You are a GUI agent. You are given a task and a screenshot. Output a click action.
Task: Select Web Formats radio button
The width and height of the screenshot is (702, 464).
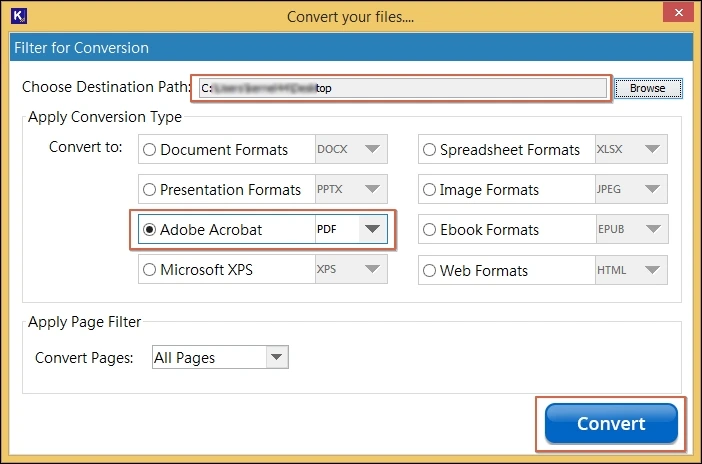[x=429, y=270]
